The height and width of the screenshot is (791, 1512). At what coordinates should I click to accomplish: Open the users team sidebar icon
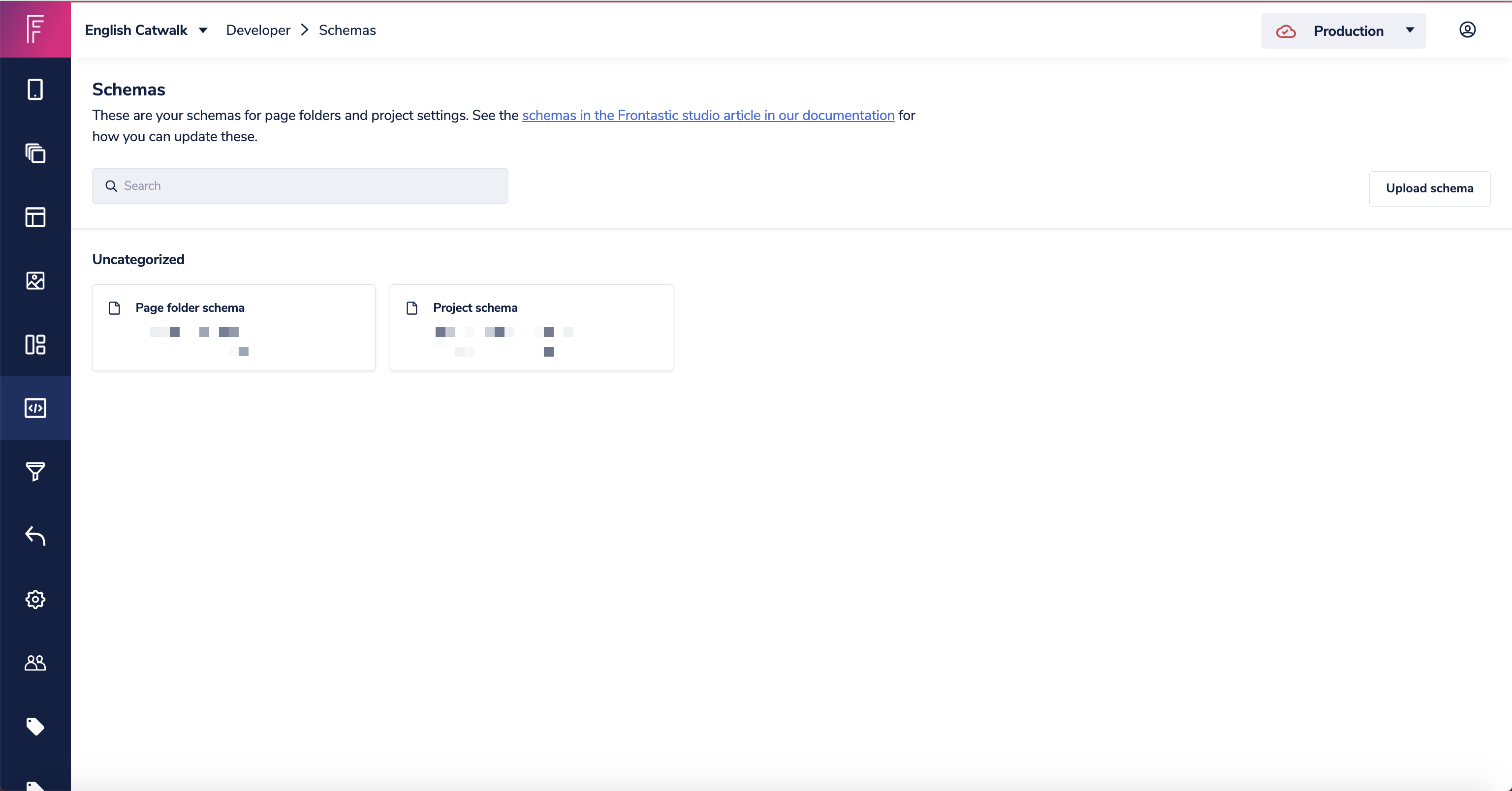[35, 663]
